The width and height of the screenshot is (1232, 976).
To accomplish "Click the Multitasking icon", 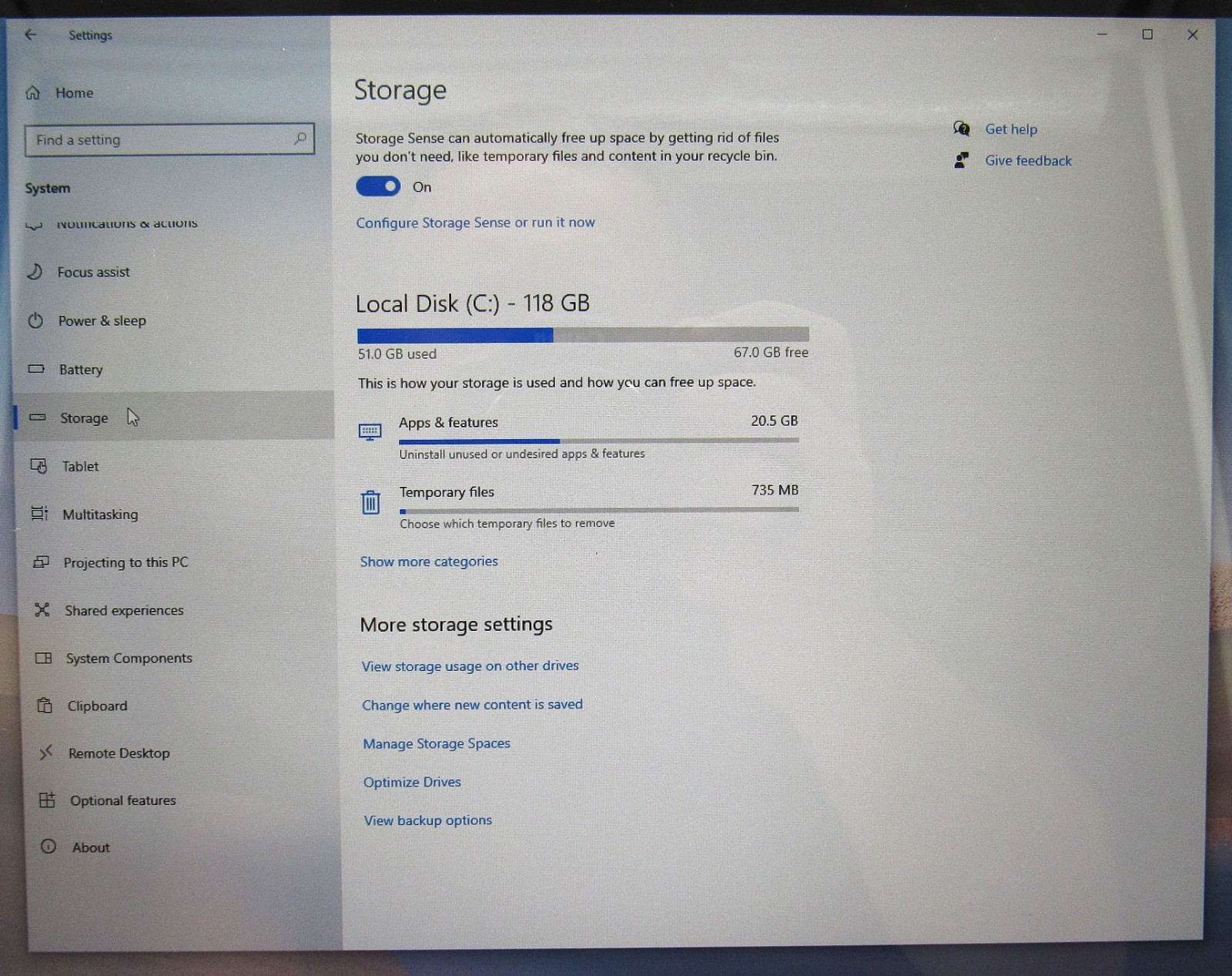I will pyautogui.click(x=39, y=513).
